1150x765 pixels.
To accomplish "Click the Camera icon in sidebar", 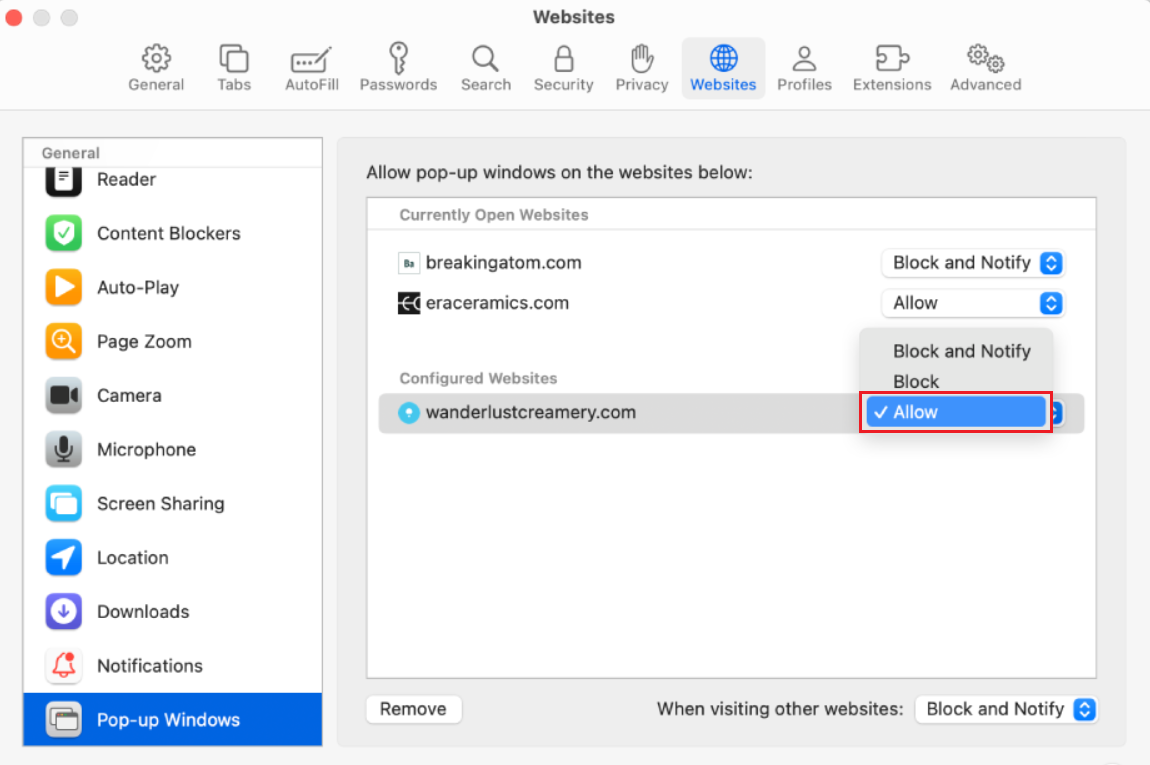I will click(64, 396).
